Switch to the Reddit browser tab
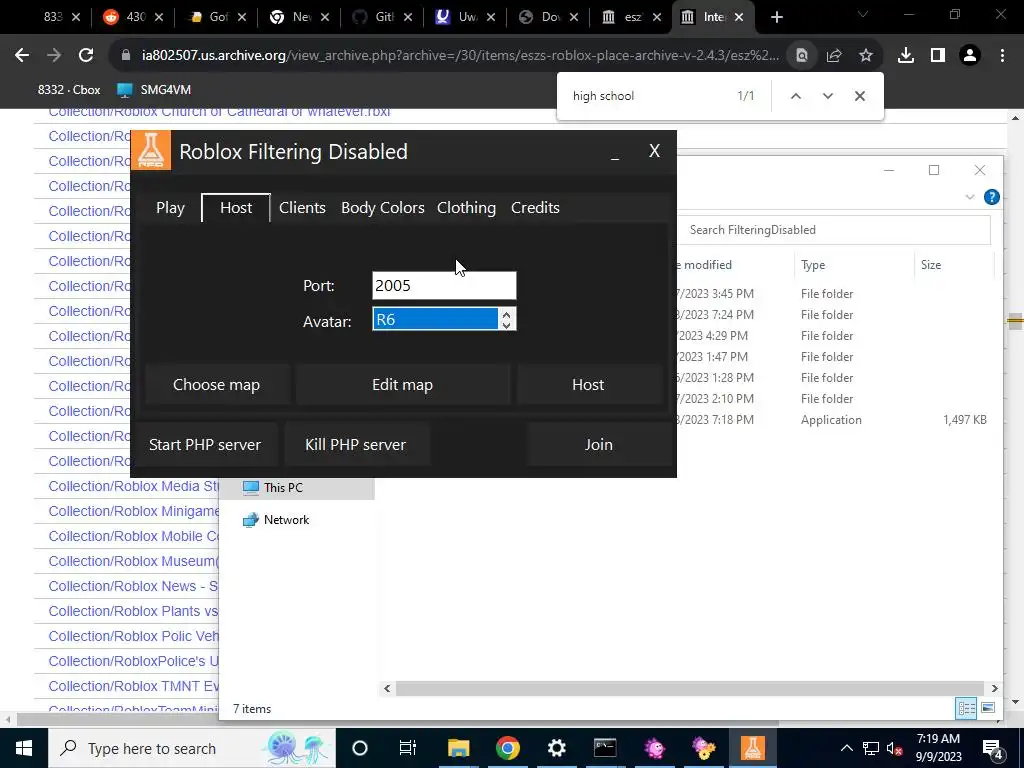Image resolution: width=1024 pixels, height=768 pixels. [x=134, y=18]
